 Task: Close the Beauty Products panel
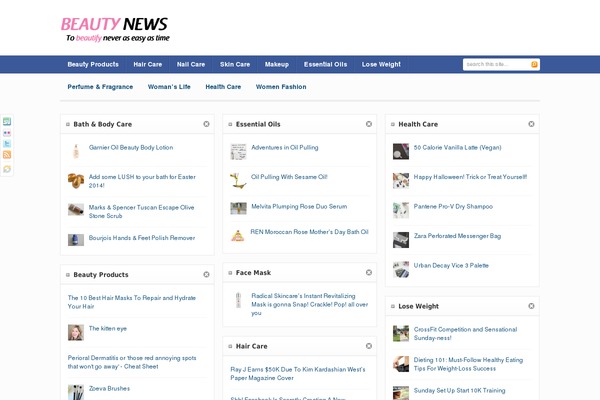click(206, 274)
